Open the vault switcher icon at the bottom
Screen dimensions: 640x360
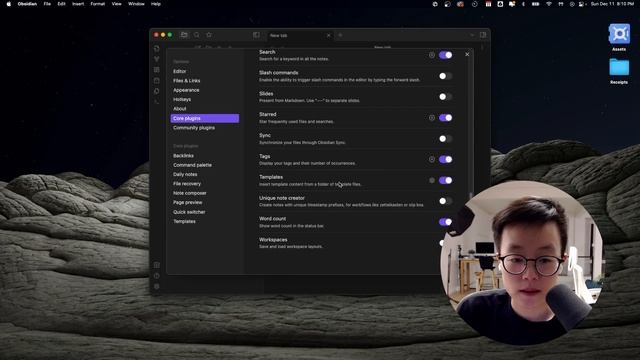point(157,265)
